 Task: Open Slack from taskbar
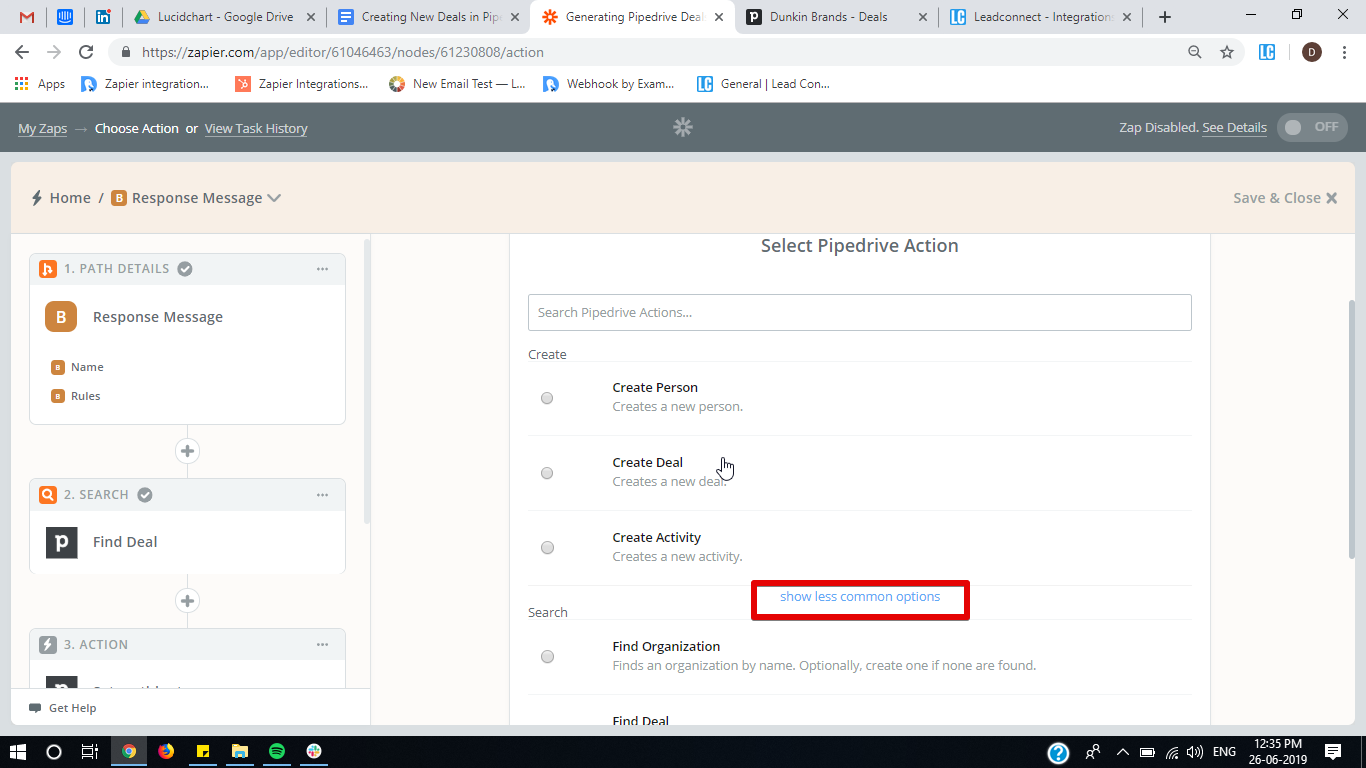click(x=314, y=751)
